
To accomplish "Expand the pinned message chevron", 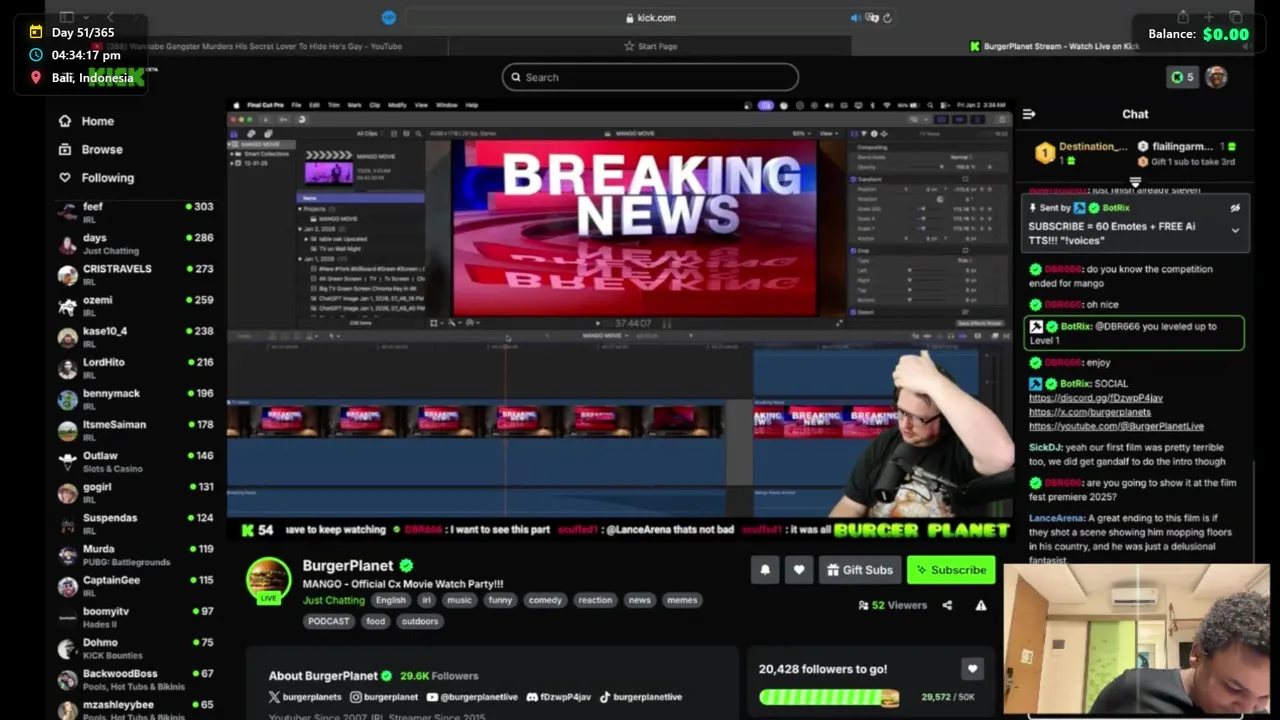I will pyautogui.click(x=1235, y=230).
